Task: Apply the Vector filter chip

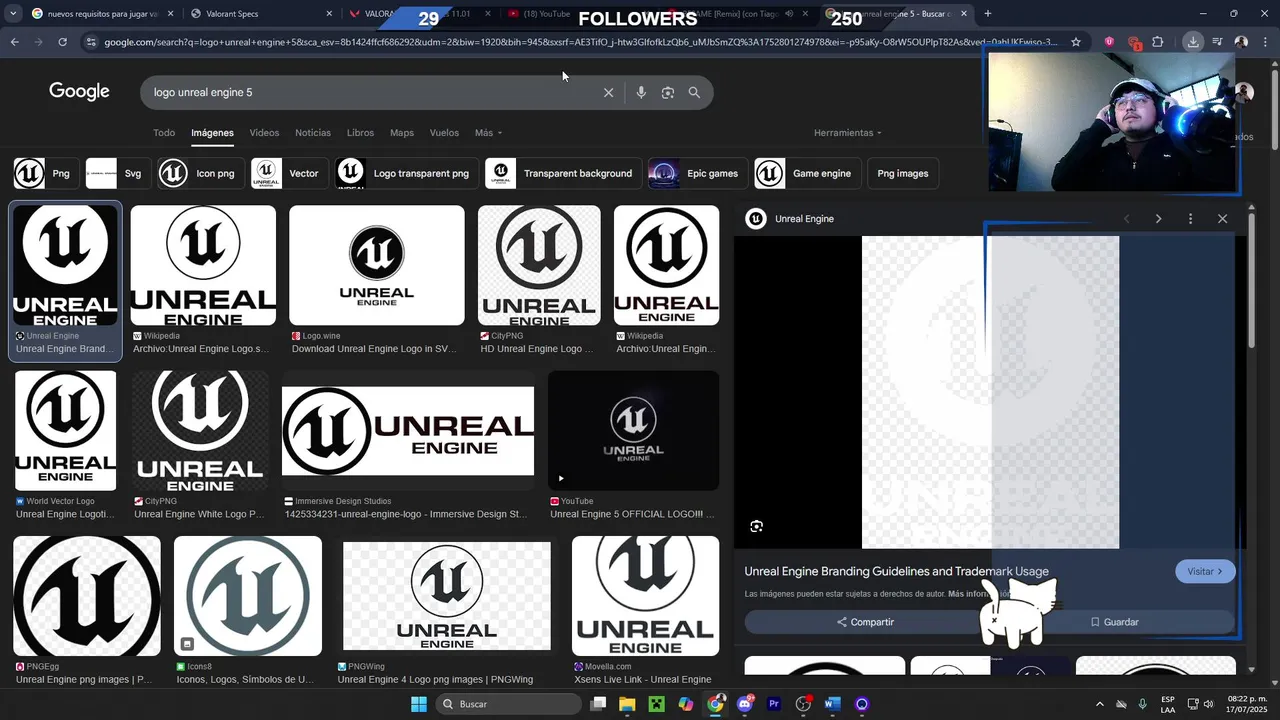Action: pyautogui.click(x=288, y=173)
